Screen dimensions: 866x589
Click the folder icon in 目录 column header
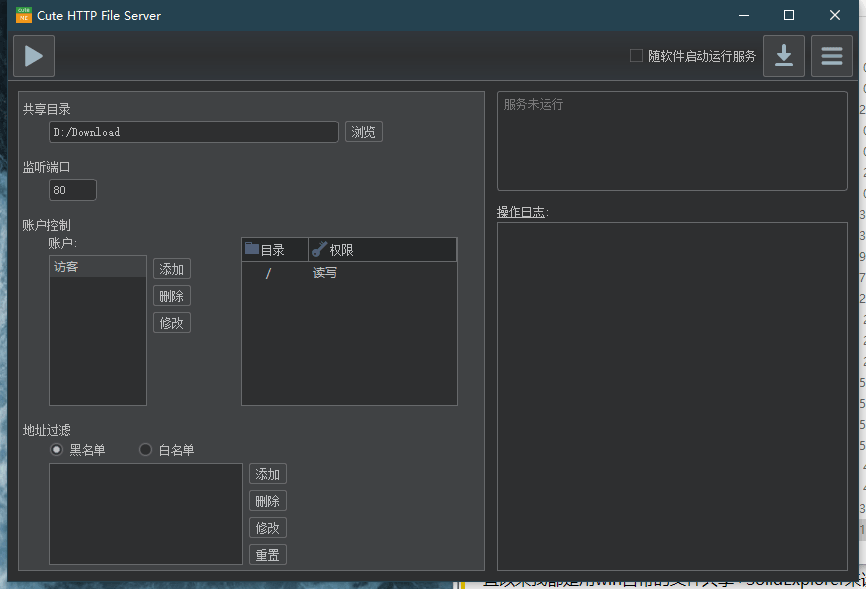[252, 249]
